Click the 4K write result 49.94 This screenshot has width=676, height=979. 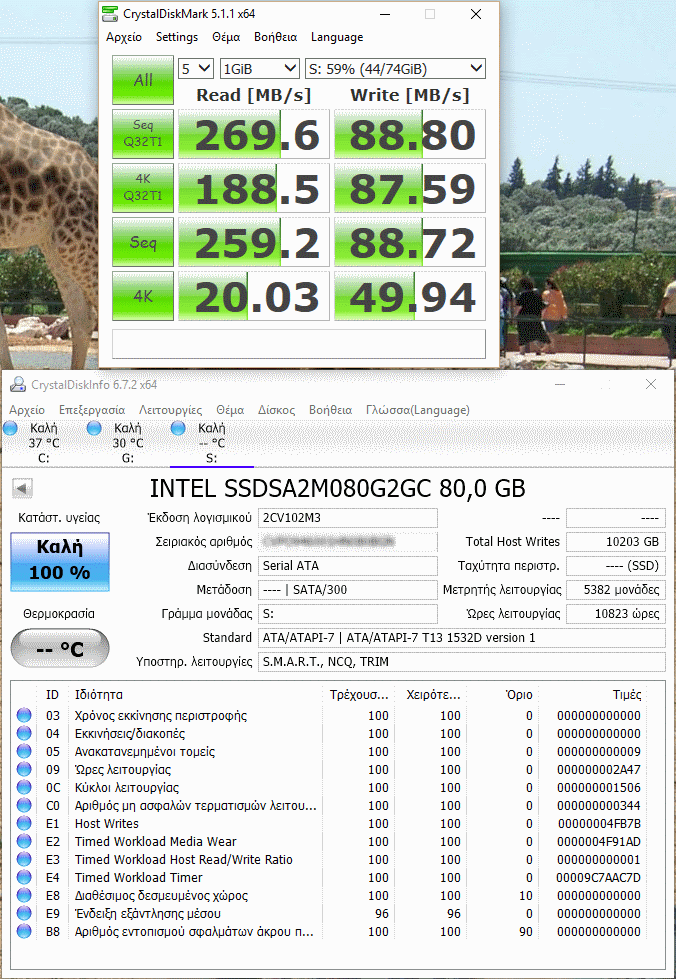click(x=409, y=296)
